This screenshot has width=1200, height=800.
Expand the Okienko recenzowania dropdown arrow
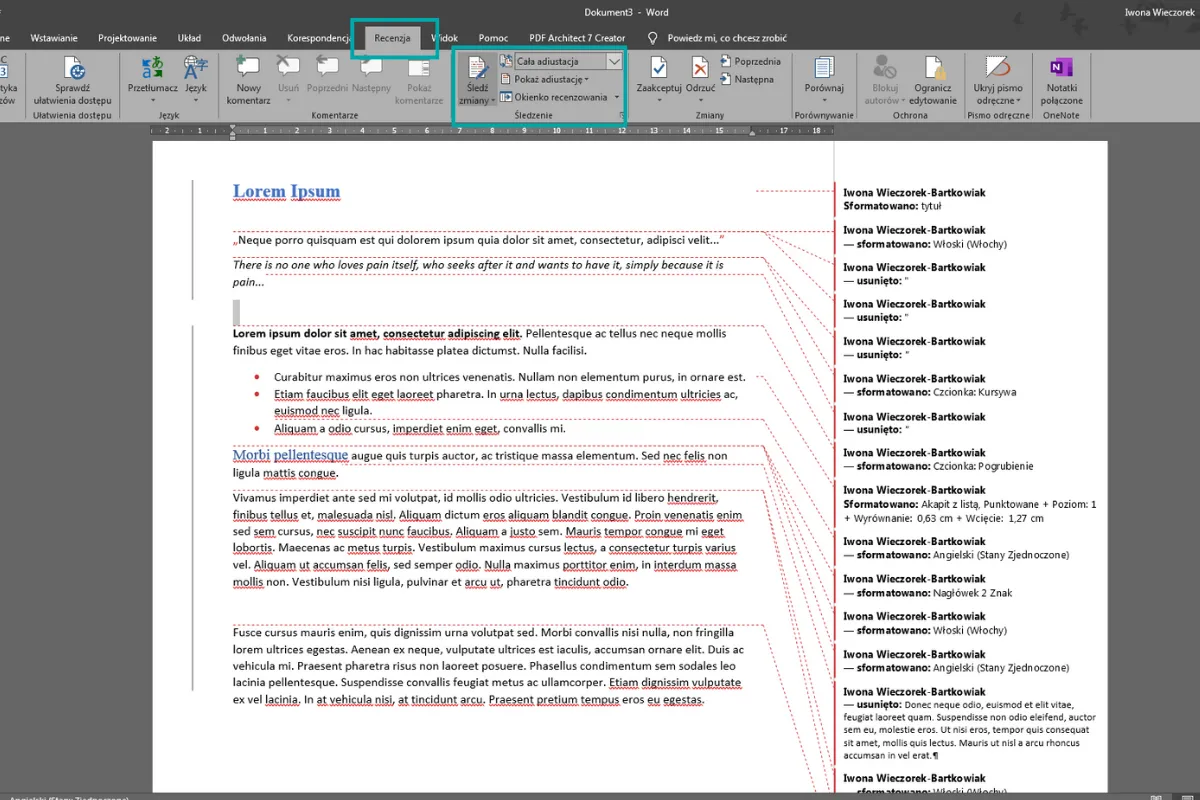(x=617, y=97)
